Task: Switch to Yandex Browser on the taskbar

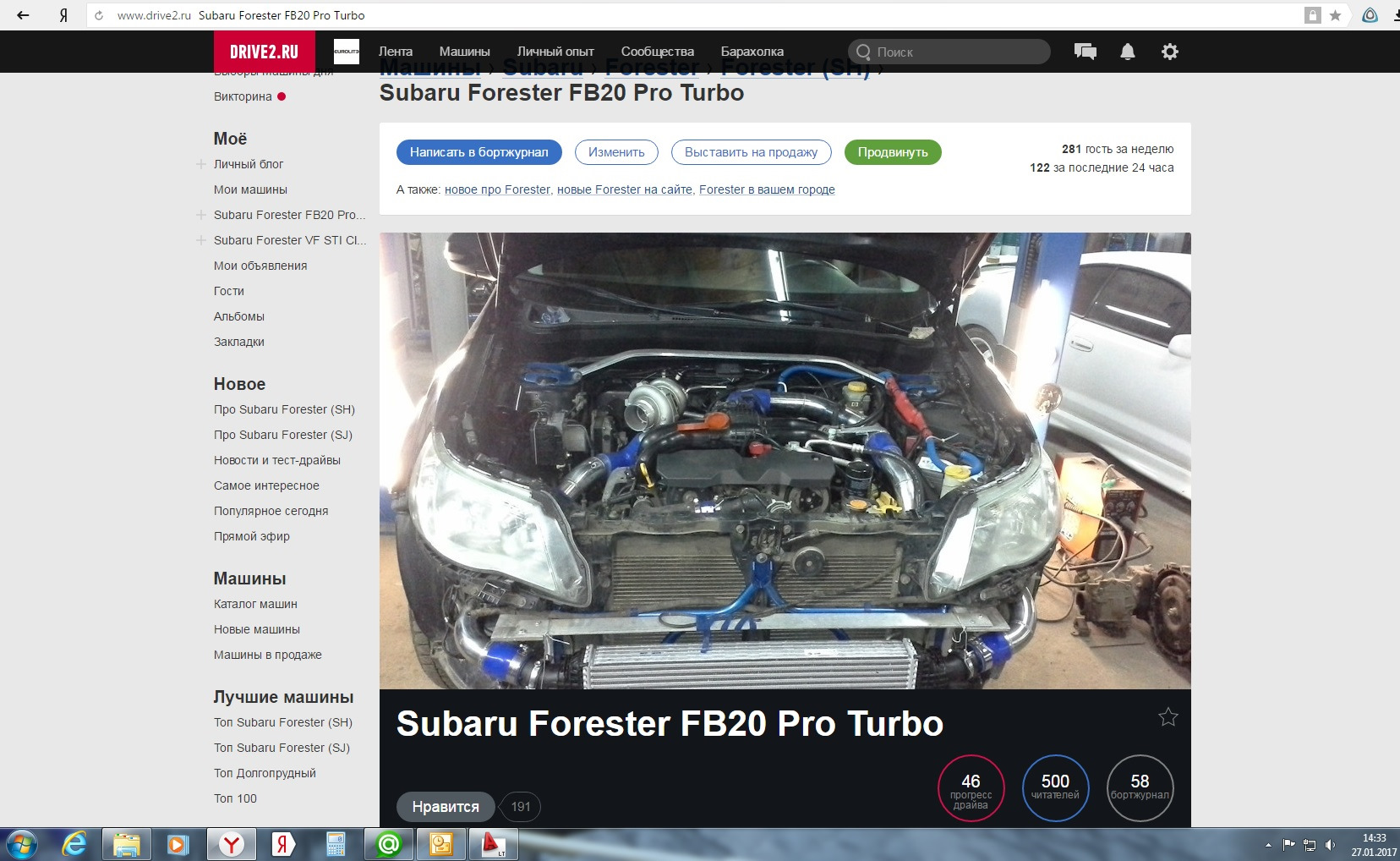Action: [232, 844]
